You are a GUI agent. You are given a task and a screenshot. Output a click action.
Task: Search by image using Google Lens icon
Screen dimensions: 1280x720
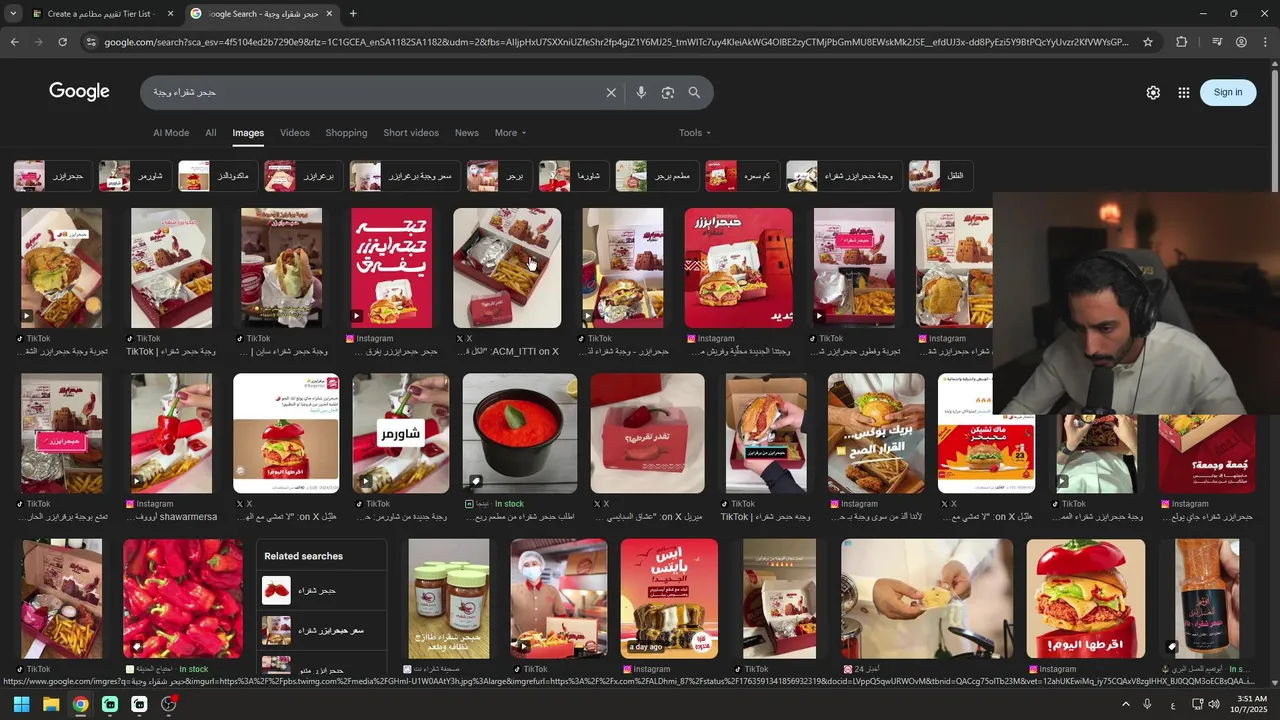coord(668,93)
